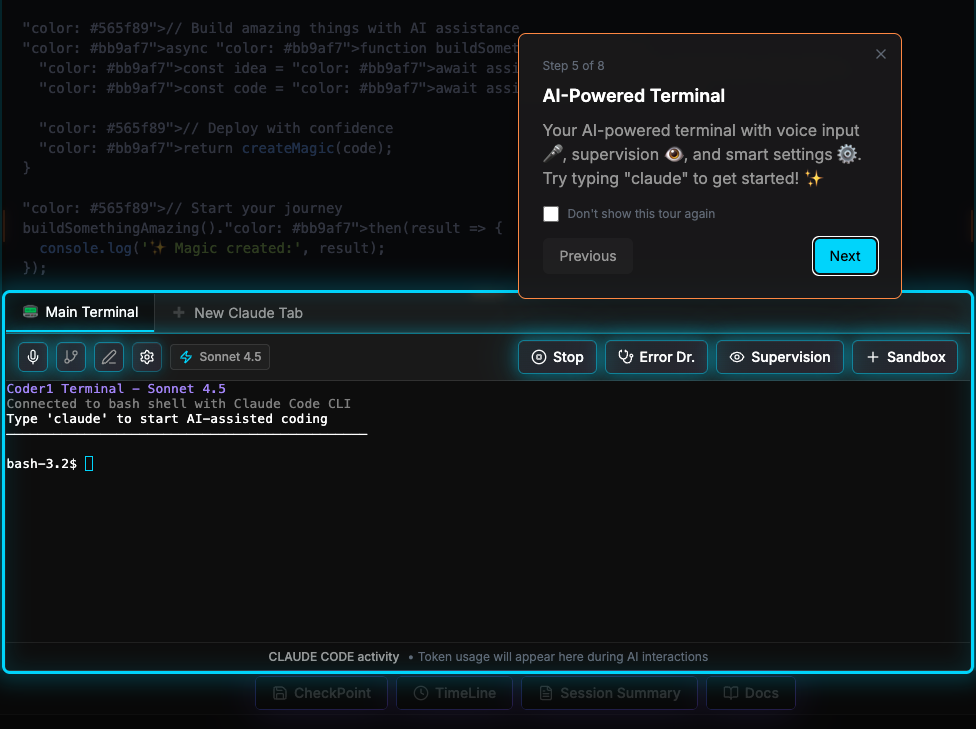Screen dimensions: 976x729
Task: Open the Sonnet 4.5 model selector
Action: [220, 357]
